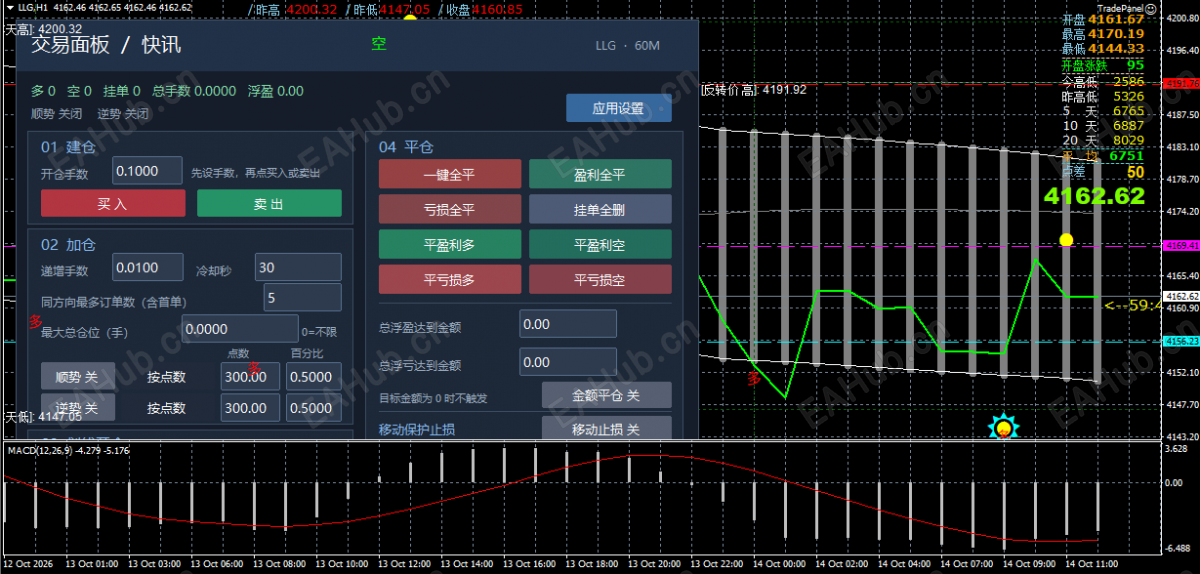Click the magenta 4169.41 price label
Image resolution: width=1200 pixels, height=574 pixels.
[x=1181, y=245]
